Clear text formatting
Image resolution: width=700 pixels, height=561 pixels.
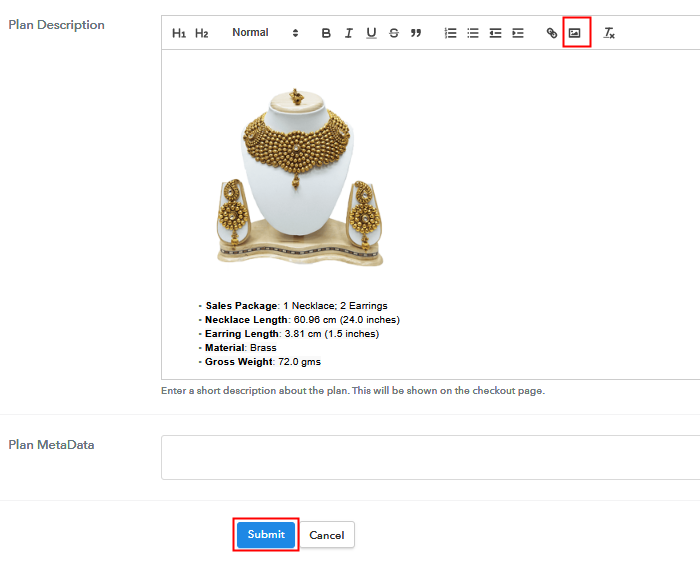pos(609,33)
